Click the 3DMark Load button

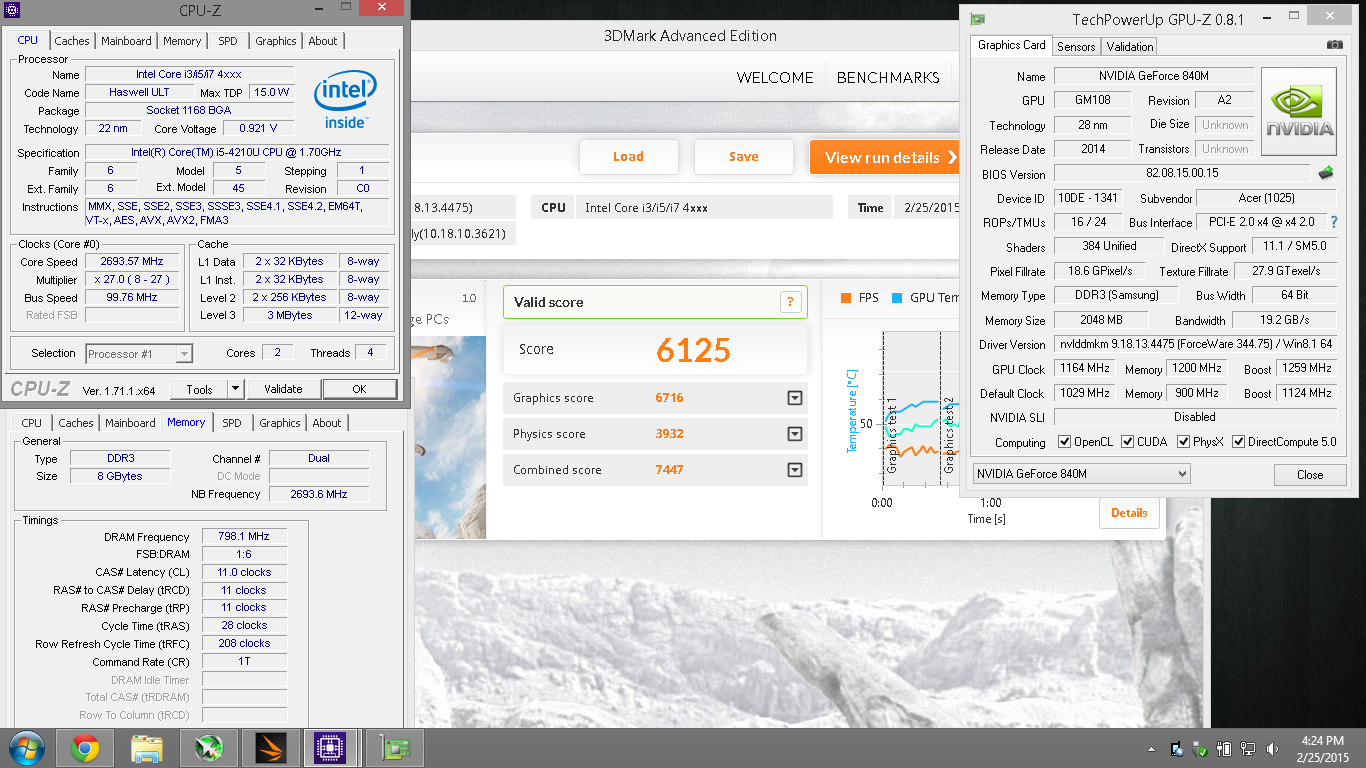pos(628,157)
